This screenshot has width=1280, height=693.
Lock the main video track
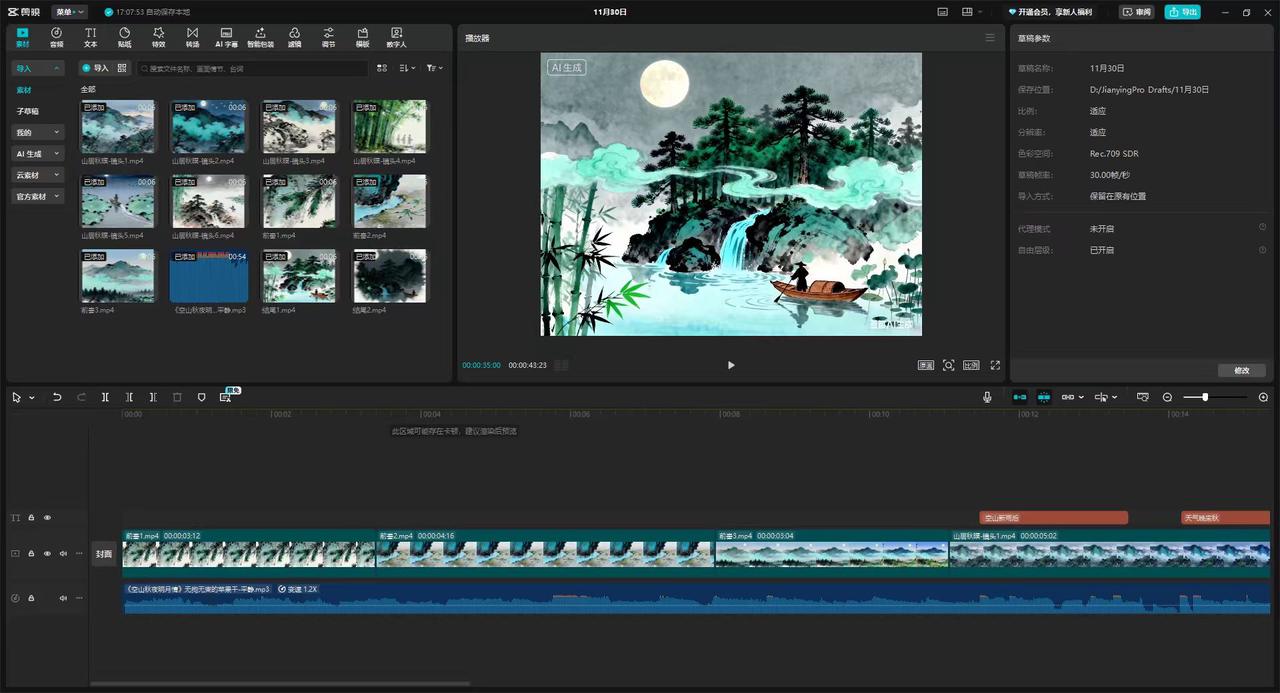(31, 553)
